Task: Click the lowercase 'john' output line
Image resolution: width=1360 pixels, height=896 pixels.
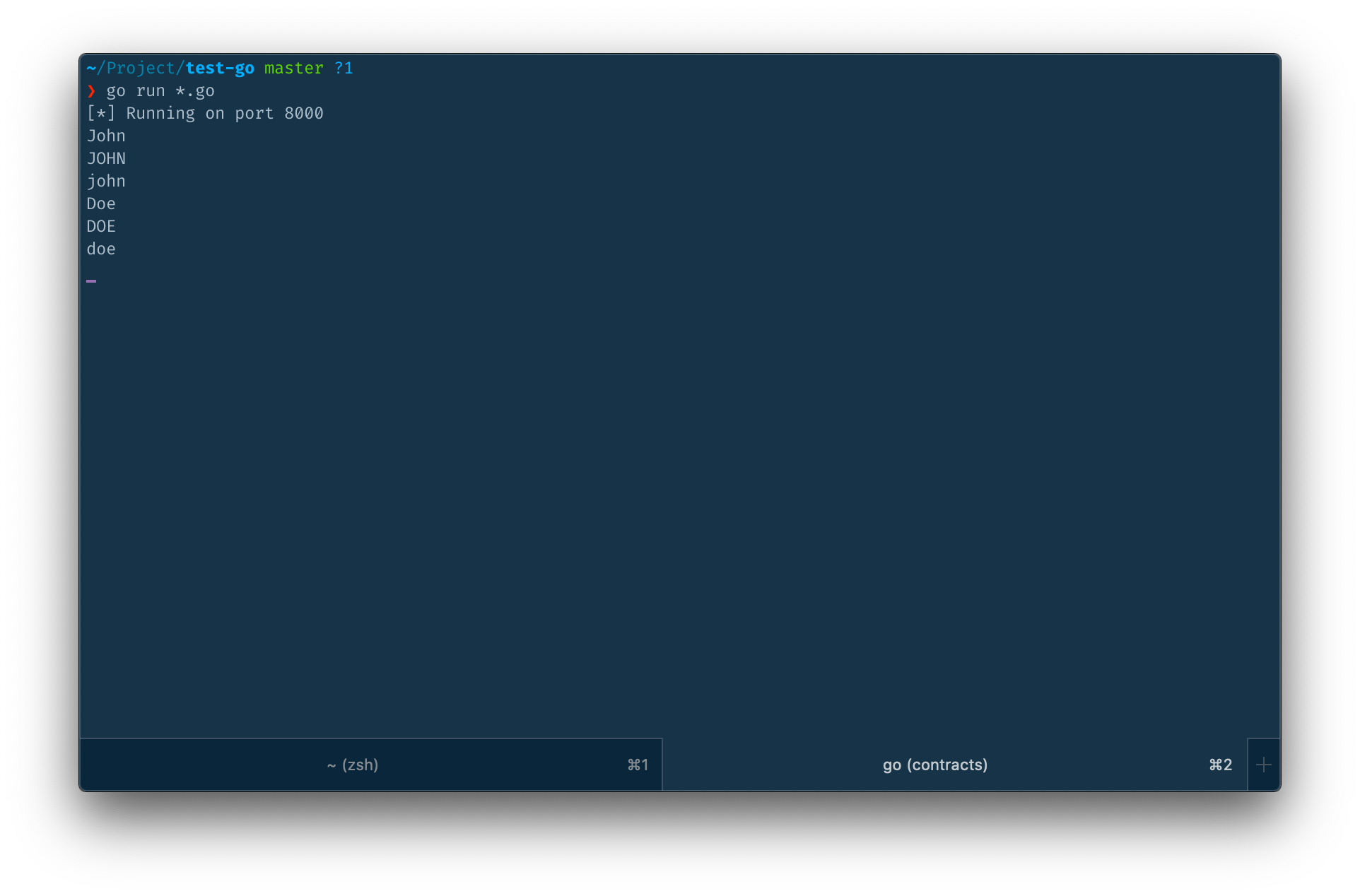Action: 106,182
